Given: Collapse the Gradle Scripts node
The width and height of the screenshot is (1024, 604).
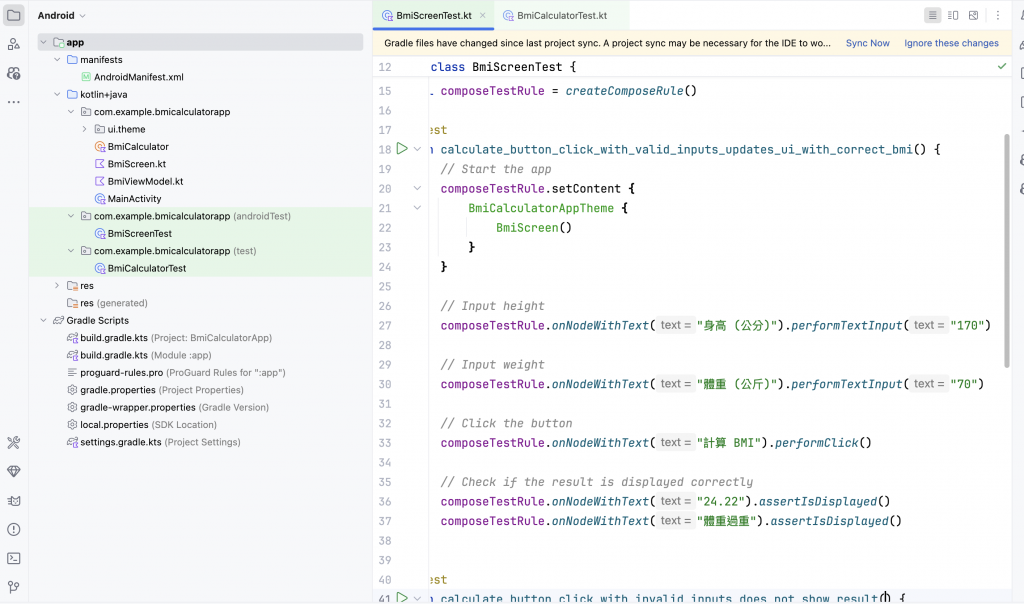Looking at the screenshot, I should click(x=44, y=320).
